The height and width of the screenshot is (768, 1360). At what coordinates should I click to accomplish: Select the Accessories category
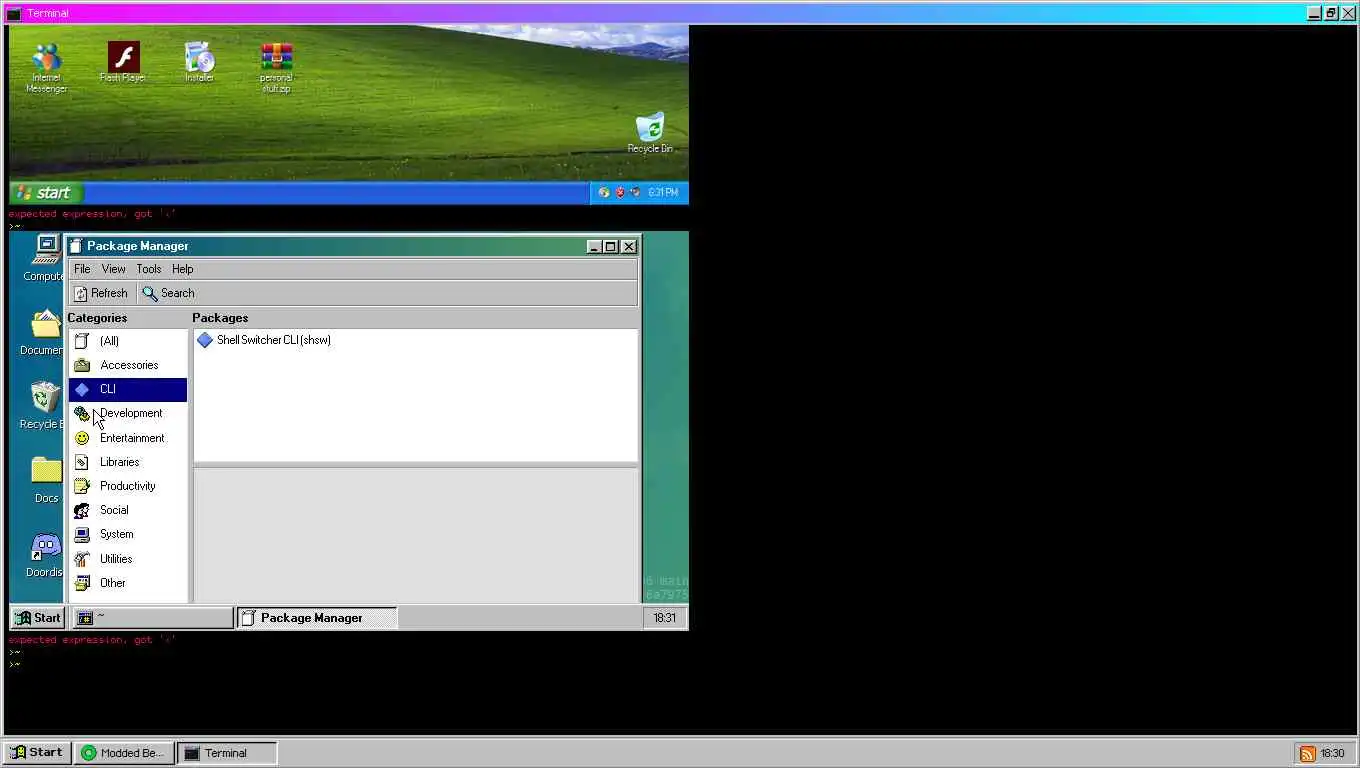(128, 365)
